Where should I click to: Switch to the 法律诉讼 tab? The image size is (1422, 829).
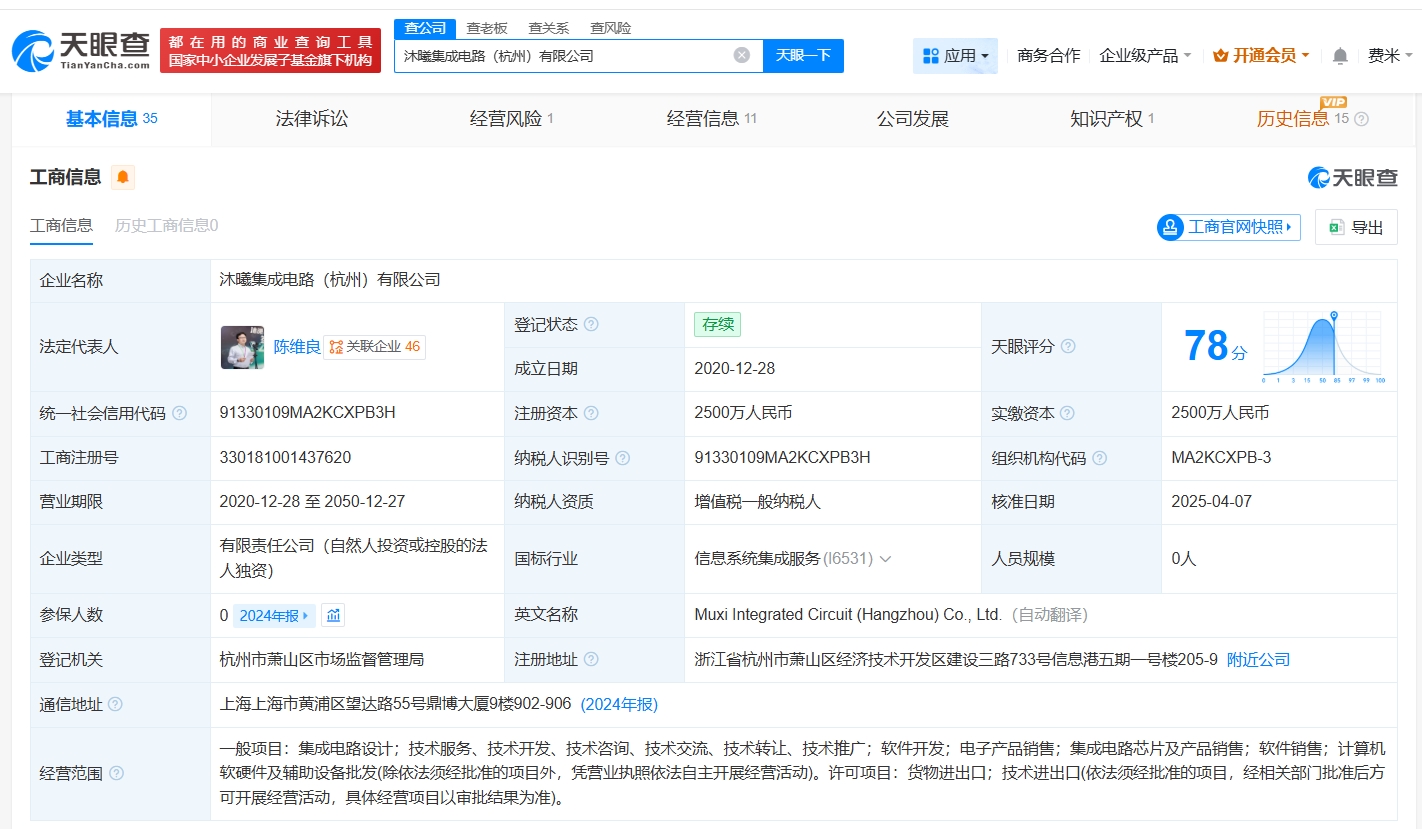tap(312, 119)
